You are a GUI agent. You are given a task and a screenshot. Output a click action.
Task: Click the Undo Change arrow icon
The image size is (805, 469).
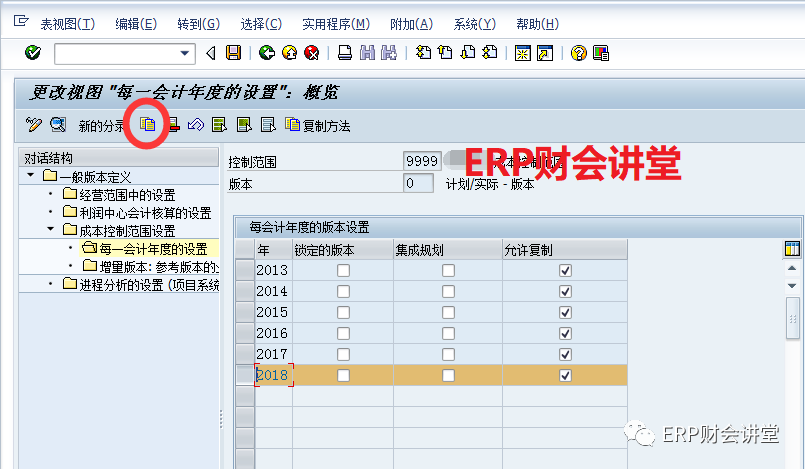[x=196, y=125]
